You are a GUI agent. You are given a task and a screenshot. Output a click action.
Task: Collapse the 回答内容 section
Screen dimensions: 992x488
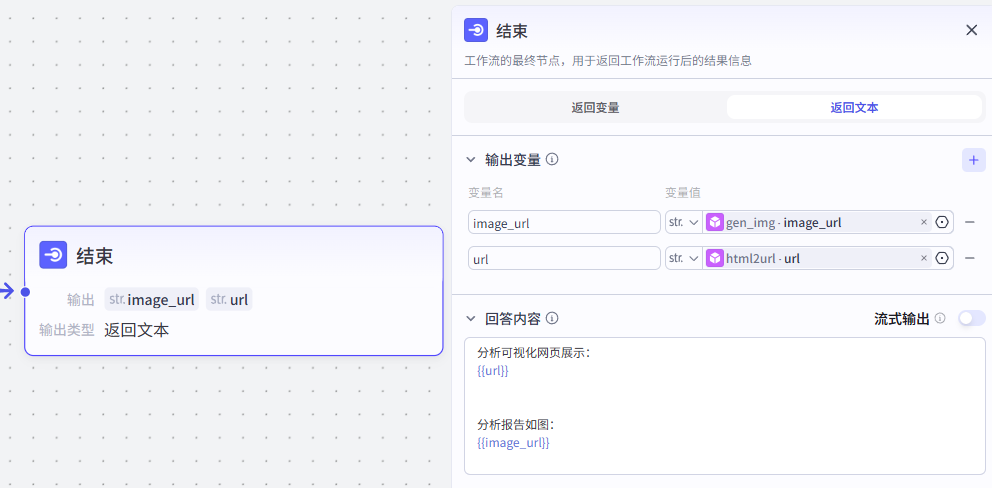(471, 319)
